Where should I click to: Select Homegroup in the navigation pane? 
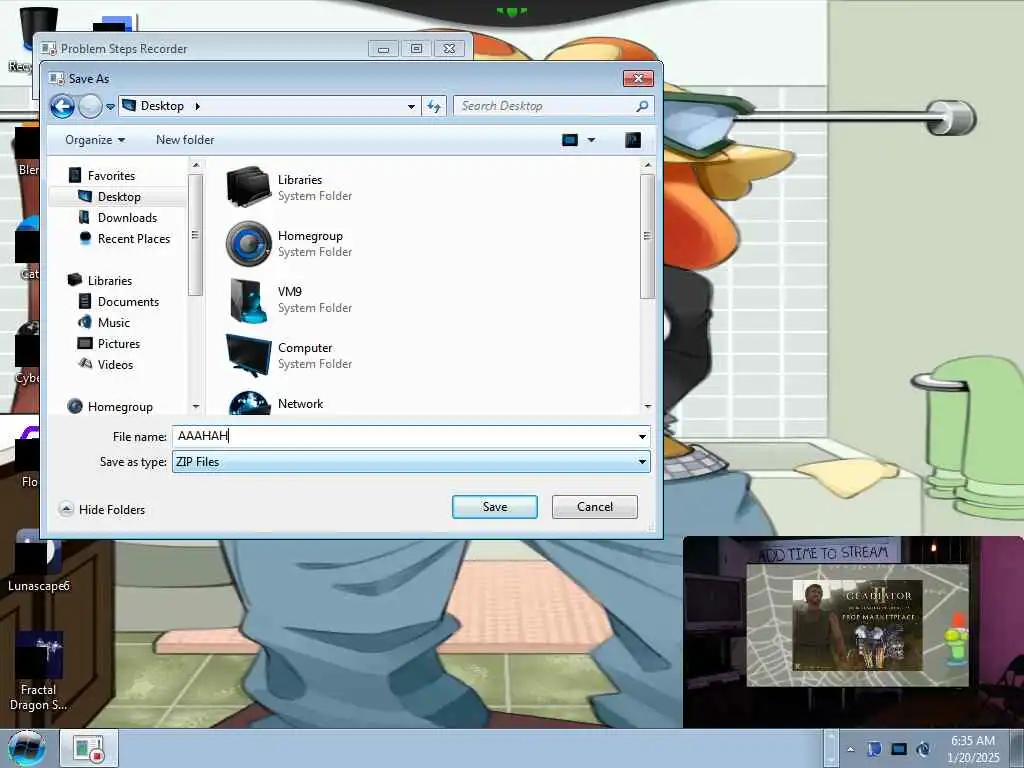[x=120, y=407]
